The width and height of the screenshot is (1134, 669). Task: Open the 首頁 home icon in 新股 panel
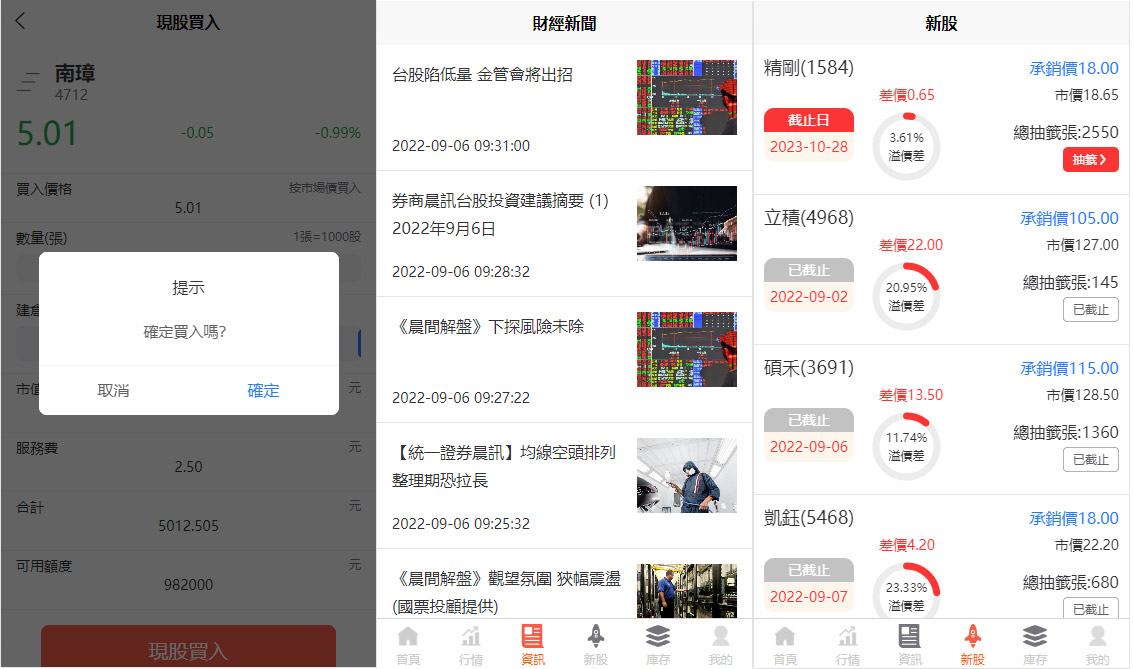coord(785,645)
